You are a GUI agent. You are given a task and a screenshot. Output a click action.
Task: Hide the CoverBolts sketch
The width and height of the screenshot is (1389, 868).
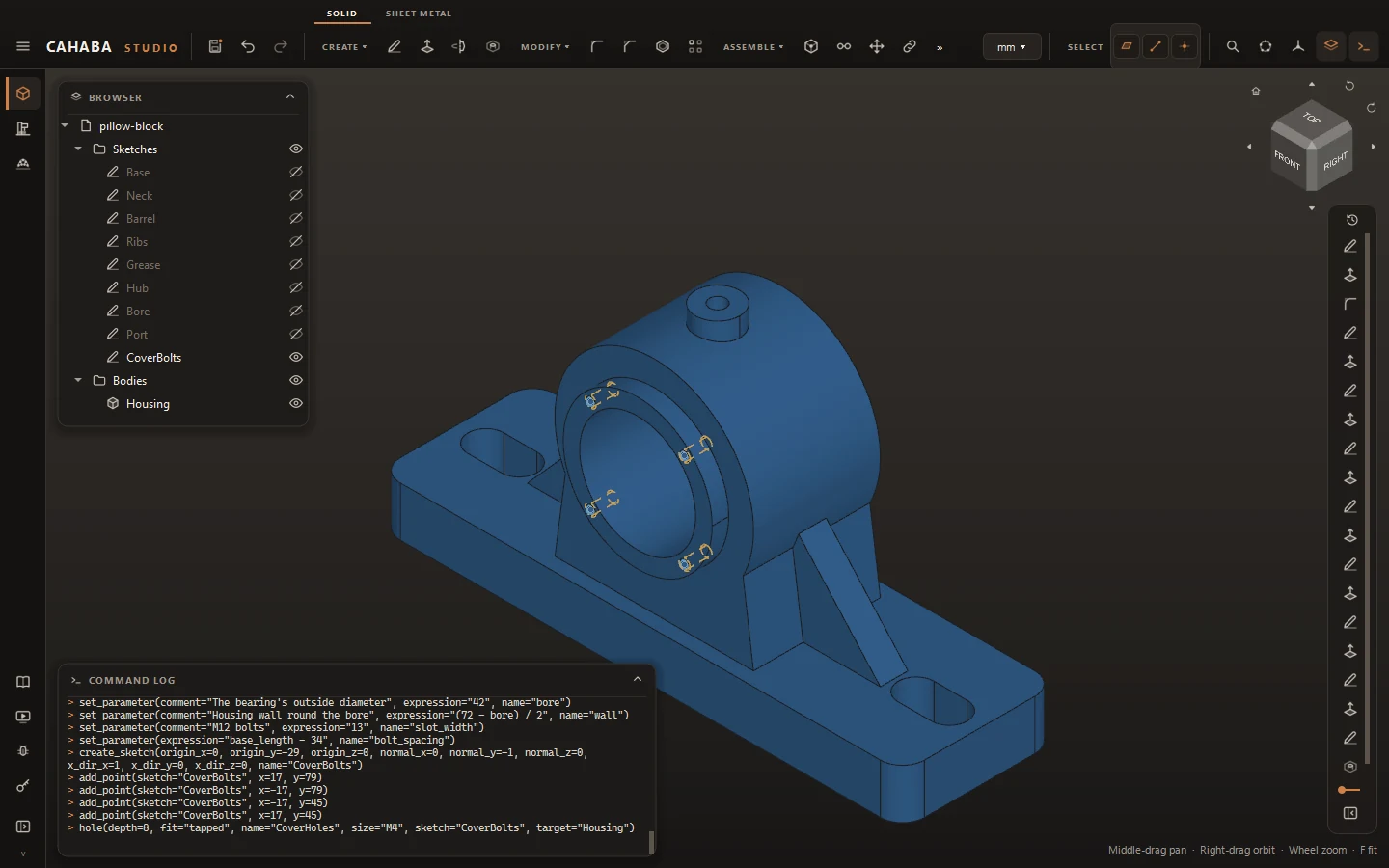coord(296,357)
